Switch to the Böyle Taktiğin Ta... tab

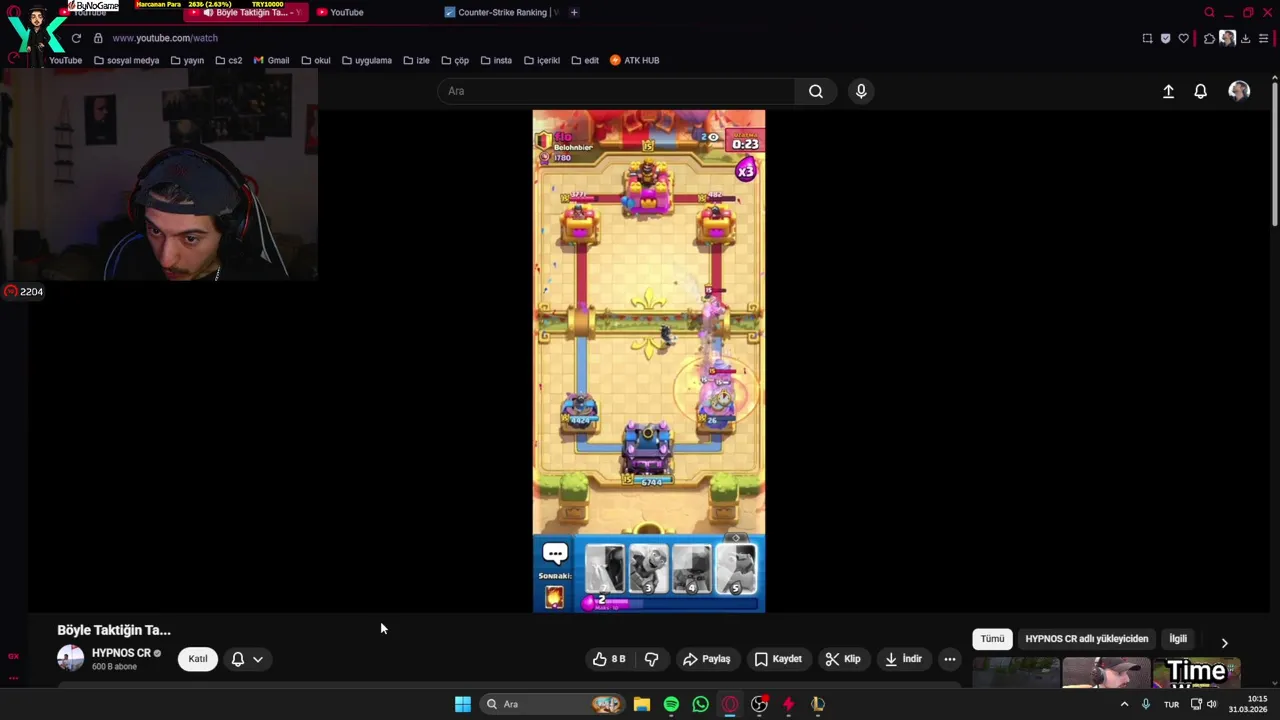click(246, 12)
